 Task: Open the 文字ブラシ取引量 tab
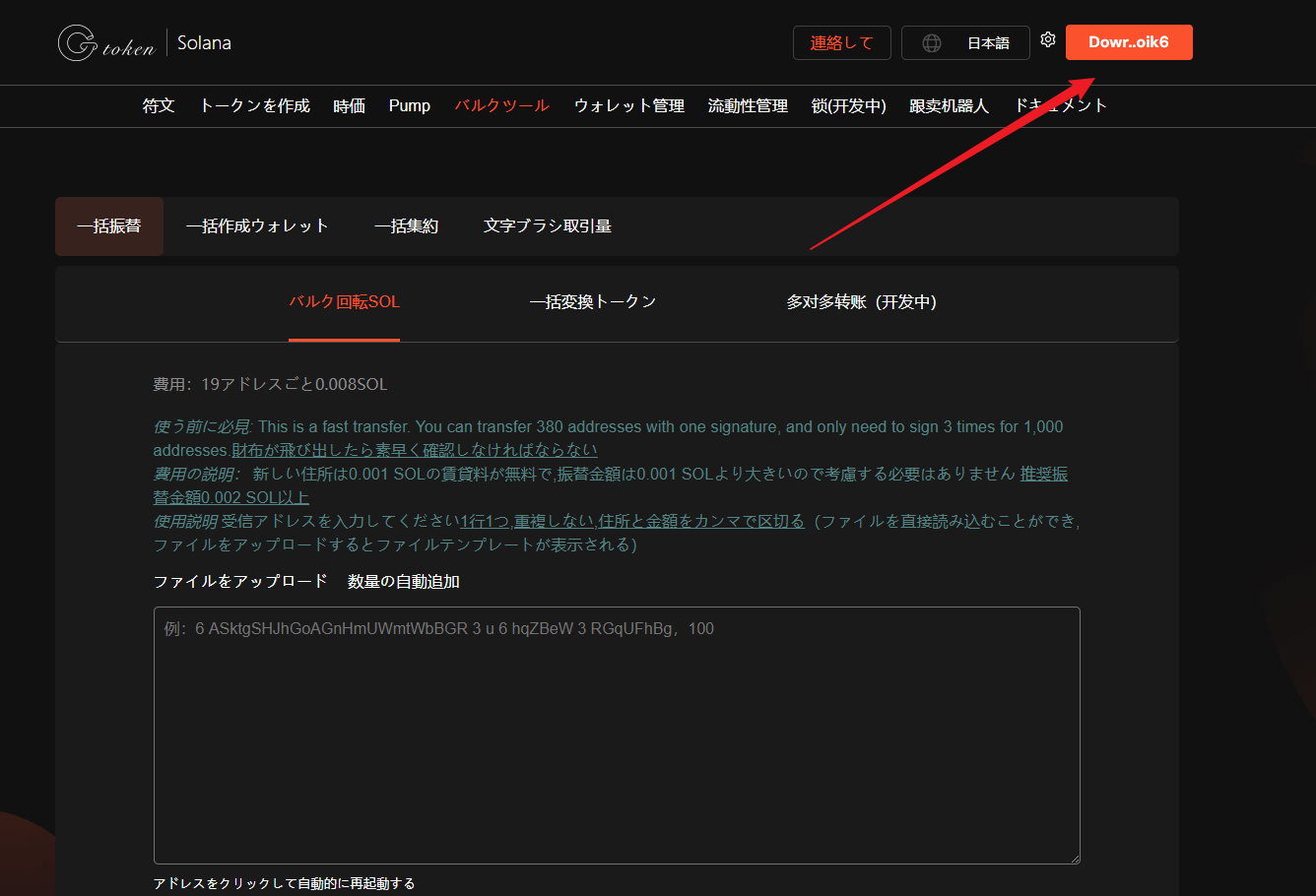coord(547,226)
